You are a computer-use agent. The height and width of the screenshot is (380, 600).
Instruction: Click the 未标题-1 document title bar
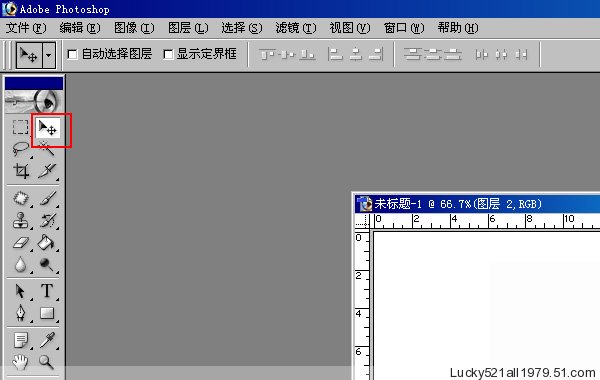(x=477, y=204)
